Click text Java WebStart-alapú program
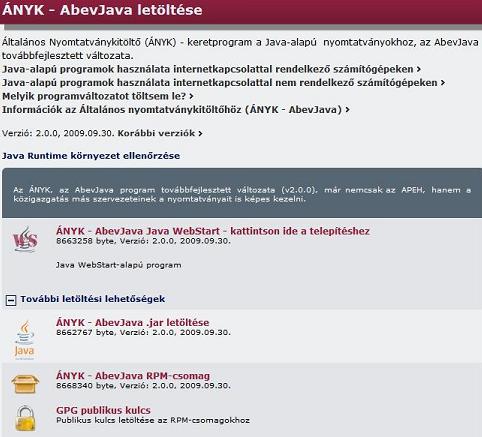The height and width of the screenshot is (437, 482). 118,265
